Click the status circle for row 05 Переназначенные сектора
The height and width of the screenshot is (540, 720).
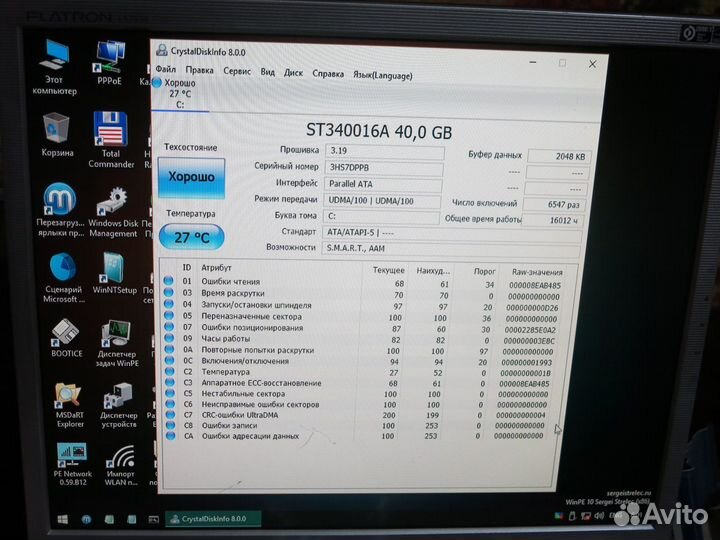tap(169, 315)
